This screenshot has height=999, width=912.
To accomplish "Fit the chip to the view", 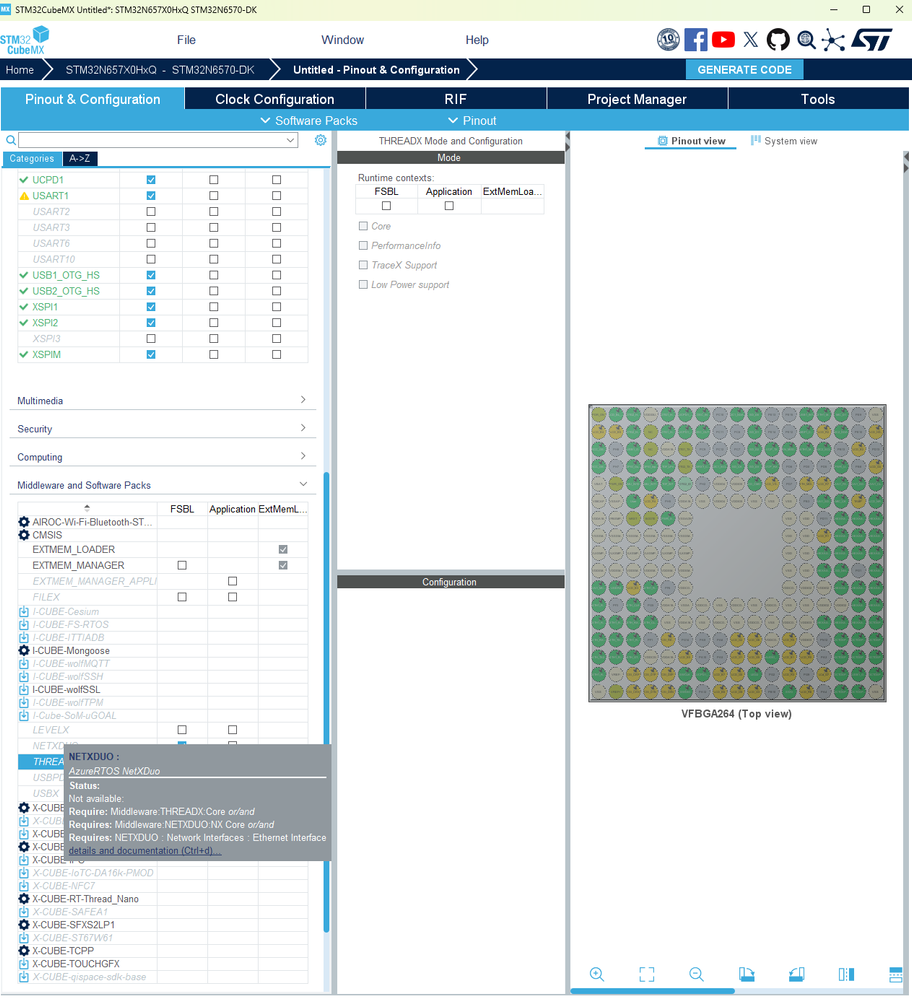I will point(646,974).
